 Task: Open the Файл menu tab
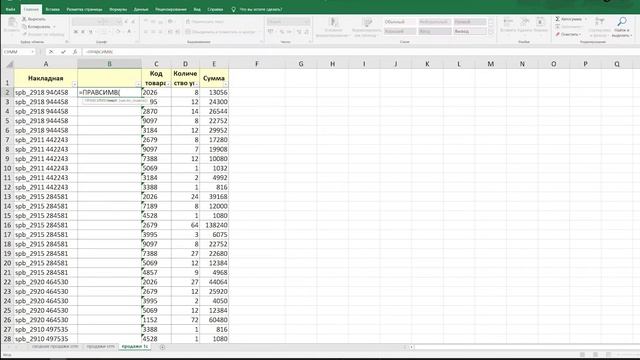pyautogui.click(x=11, y=9)
